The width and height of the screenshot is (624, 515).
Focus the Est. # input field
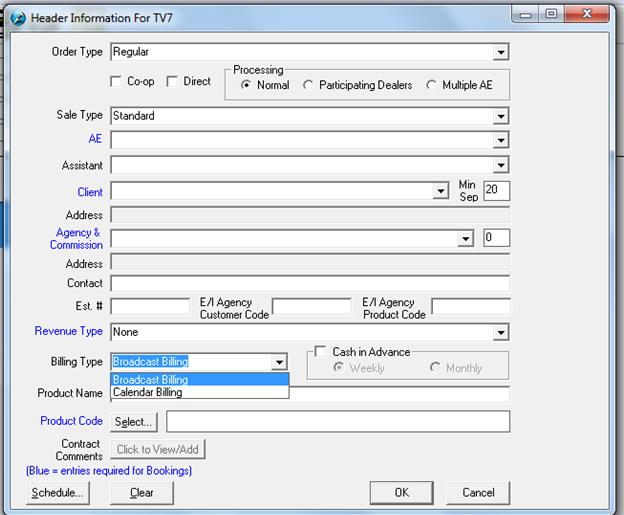tap(150, 306)
